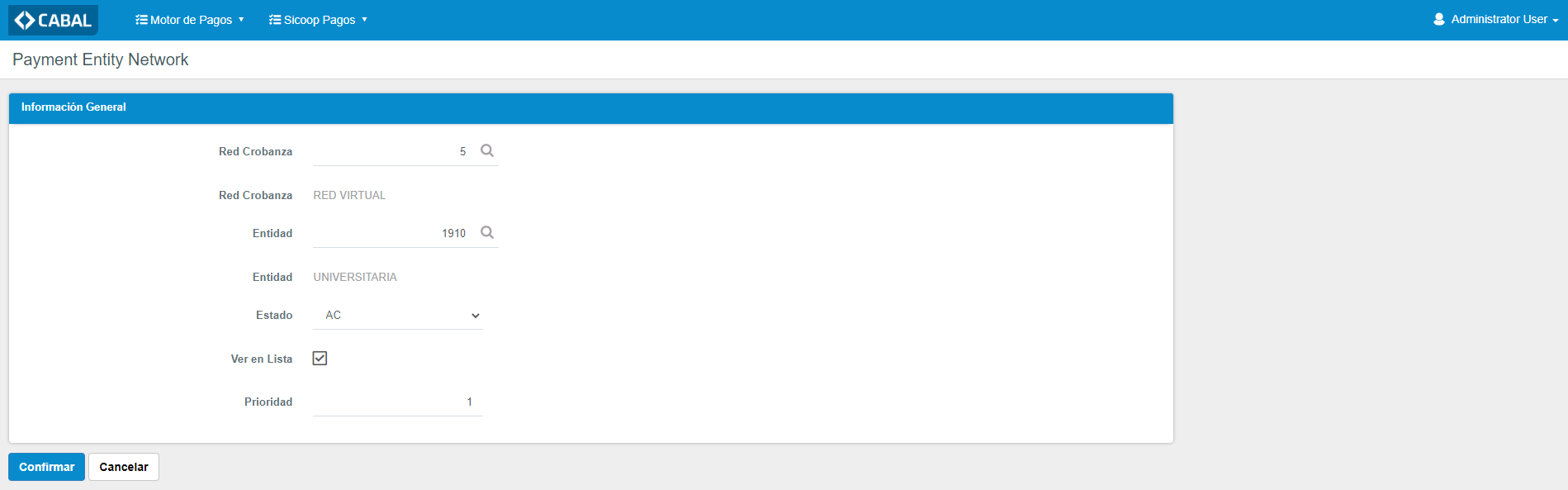Screen dimensions: 1568x490
Task: Open the Administrator User caret
Action: 1556,20
